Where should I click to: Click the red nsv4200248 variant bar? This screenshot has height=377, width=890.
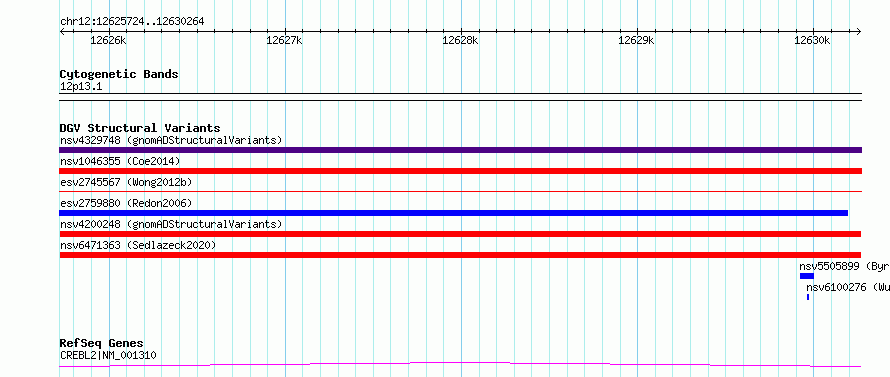click(x=460, y=234)
